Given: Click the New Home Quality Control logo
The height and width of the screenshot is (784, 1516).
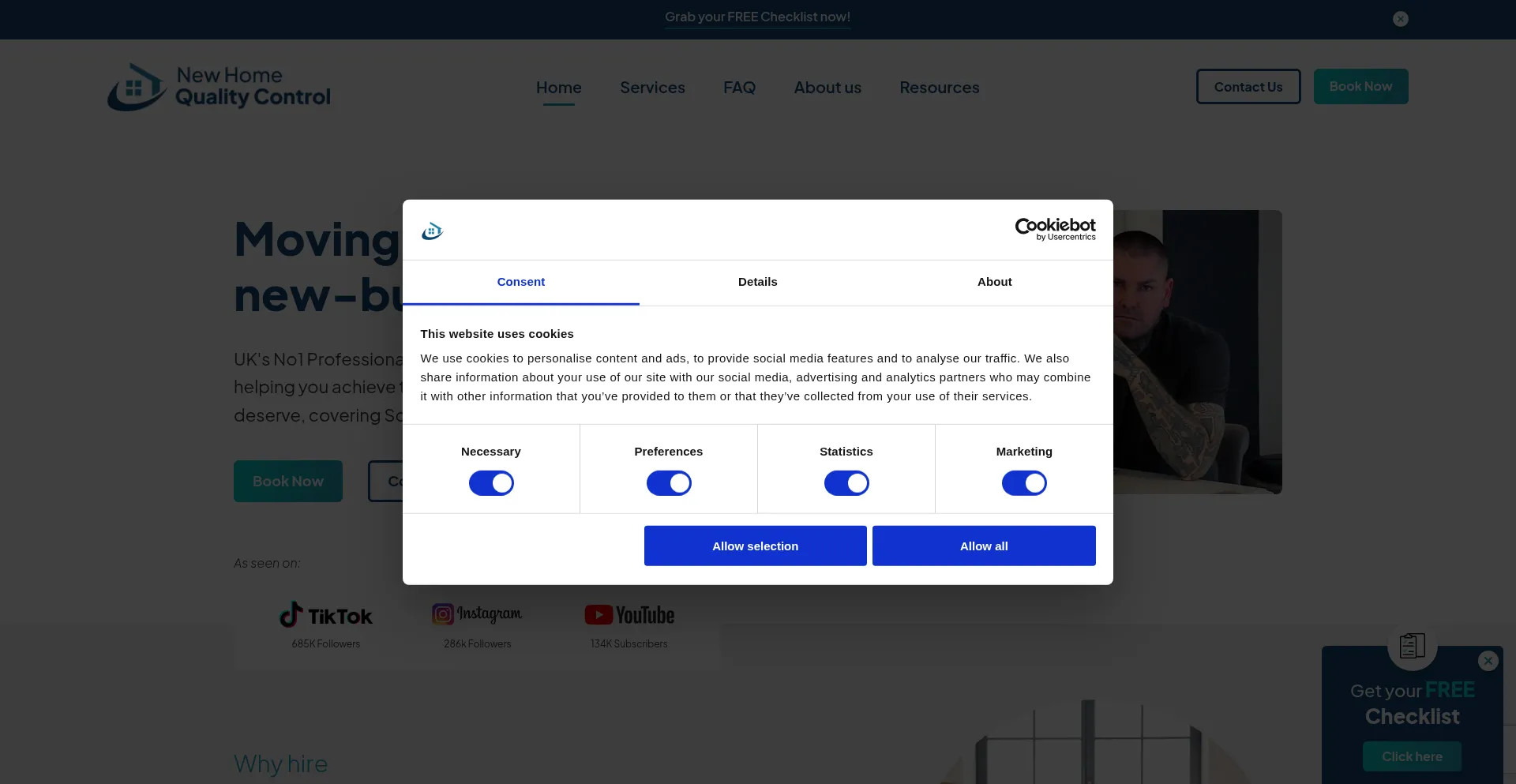Looking at the screenshot, I should 219,87.
